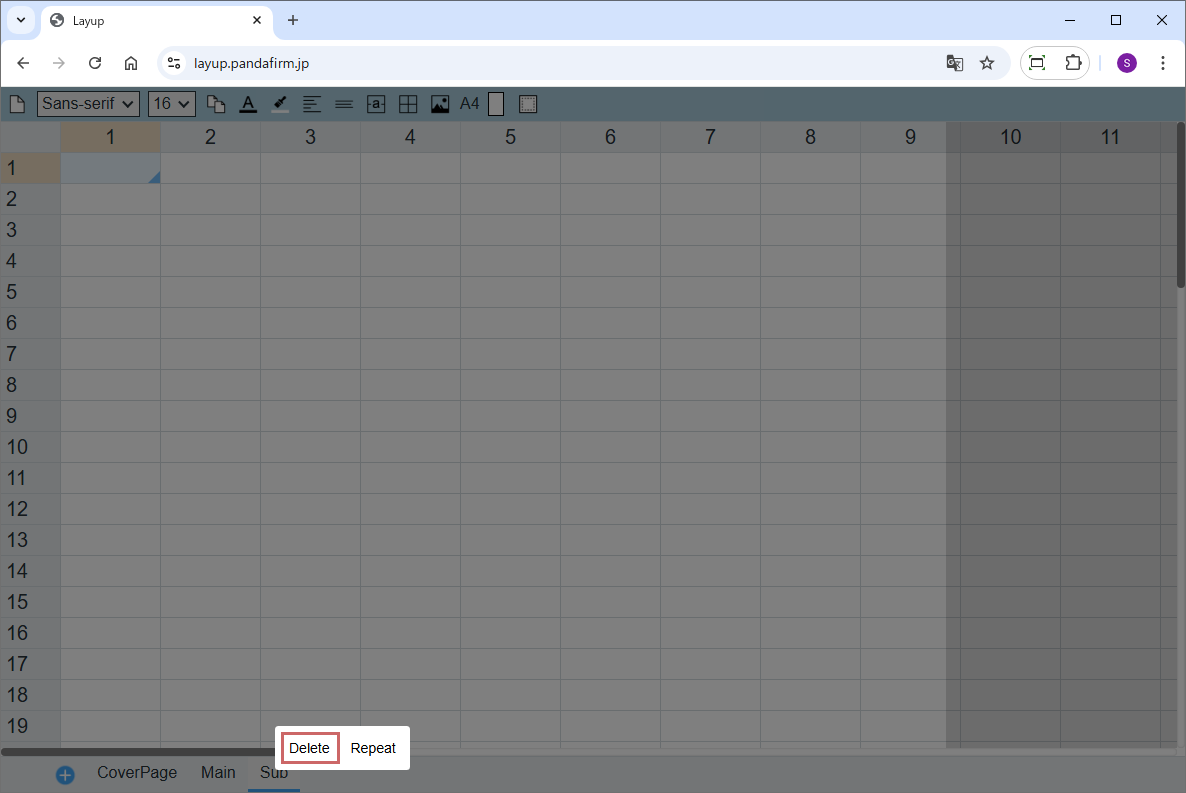Click the page margins icon
The height and width of the screenshot is (793, 1186).
pos(528,104)
